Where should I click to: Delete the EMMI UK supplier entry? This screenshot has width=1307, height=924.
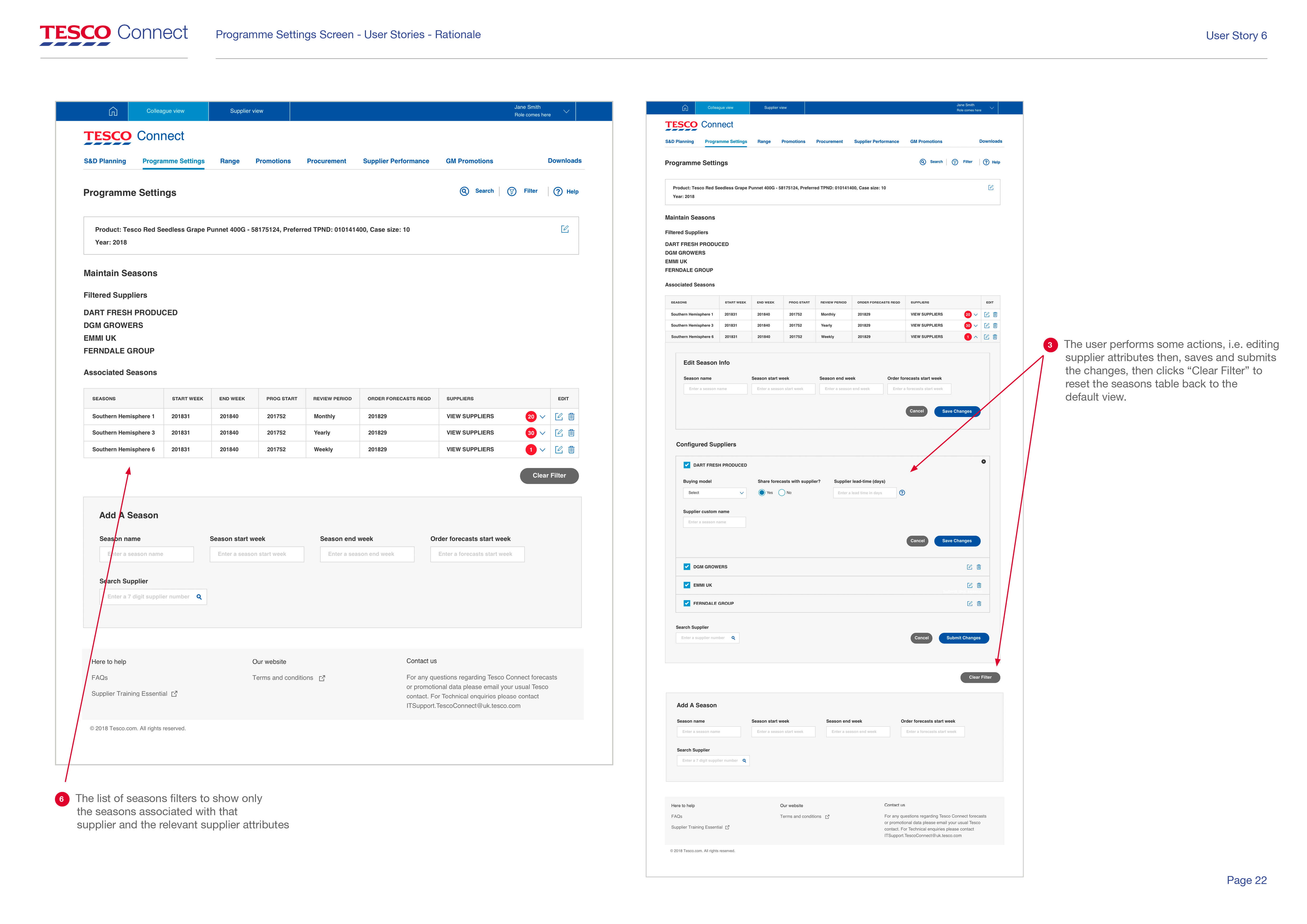[979, 585]
